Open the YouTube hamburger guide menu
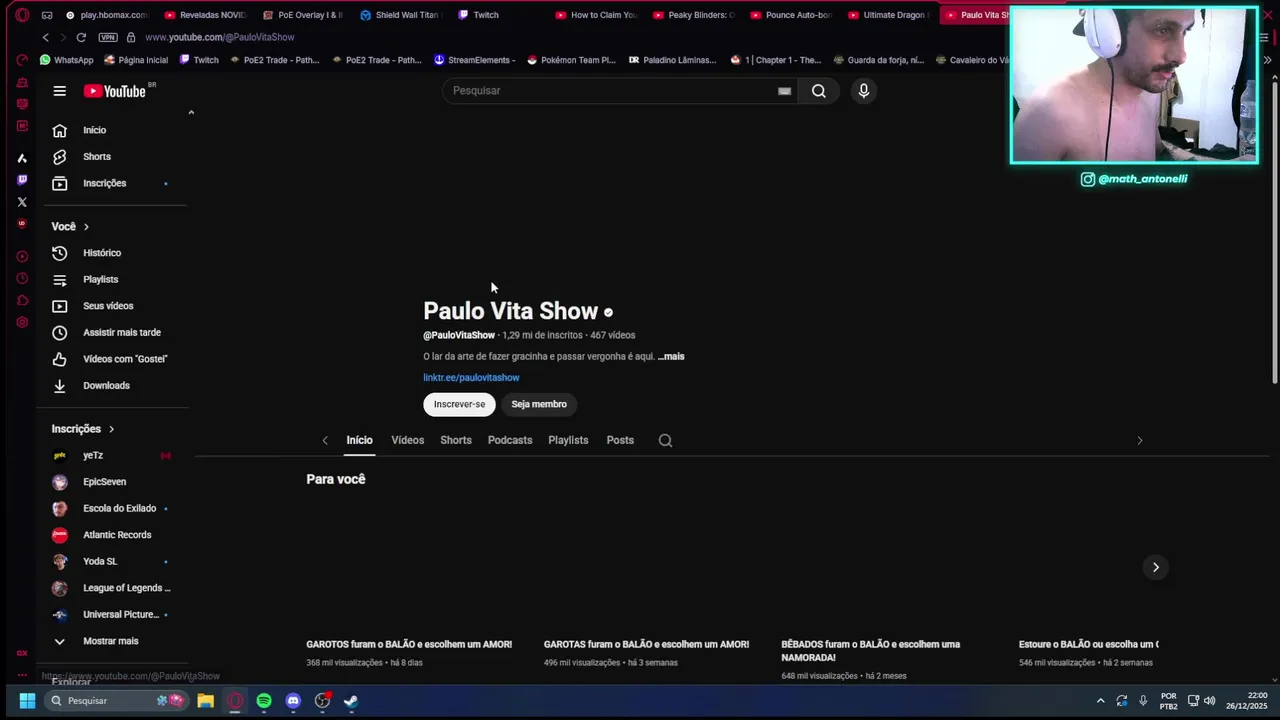The width and height of the screenshot is (1280, 720). click(x=59, y=91)
